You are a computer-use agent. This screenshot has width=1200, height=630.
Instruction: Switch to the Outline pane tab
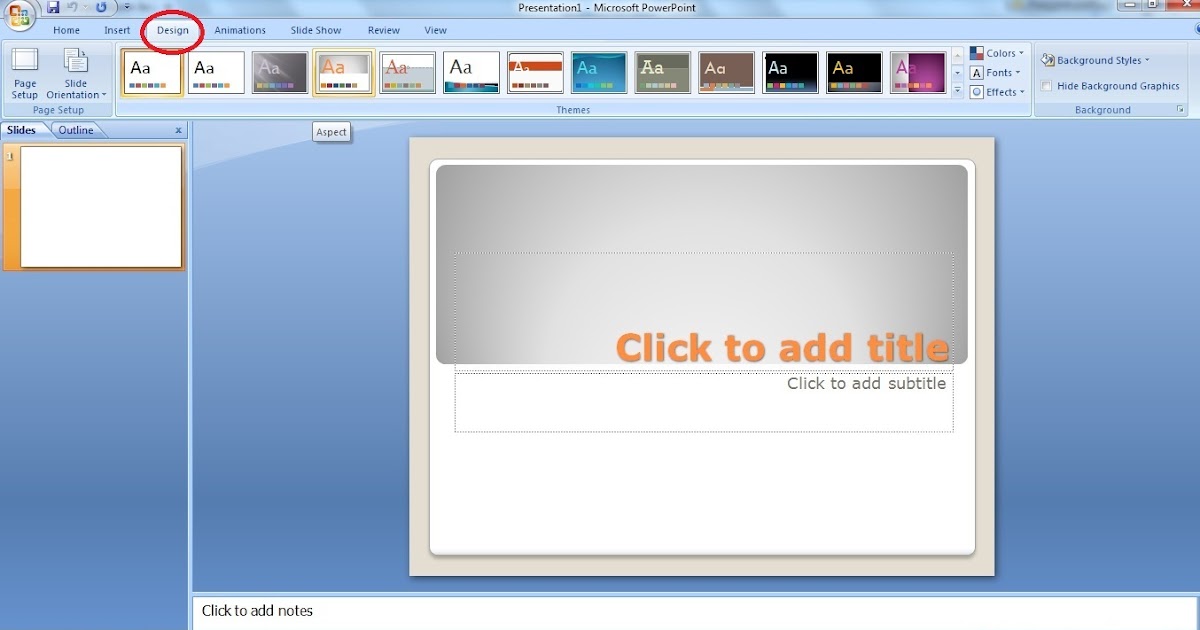[x=76, y=130]
